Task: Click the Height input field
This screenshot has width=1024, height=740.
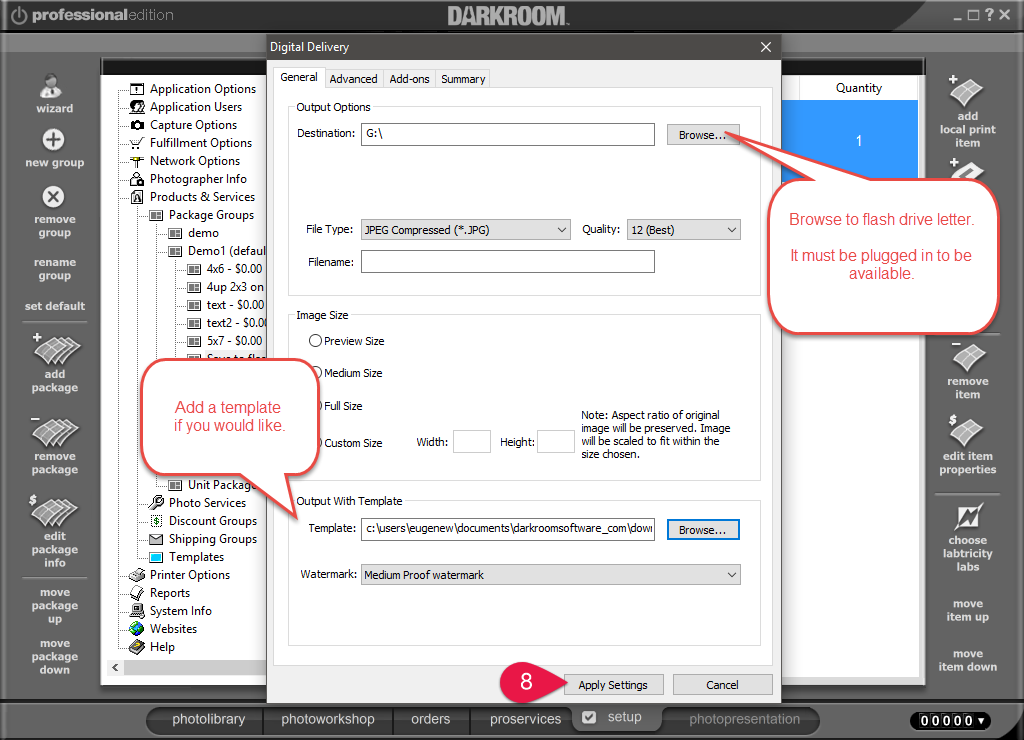Action: (x=556, y=442)
